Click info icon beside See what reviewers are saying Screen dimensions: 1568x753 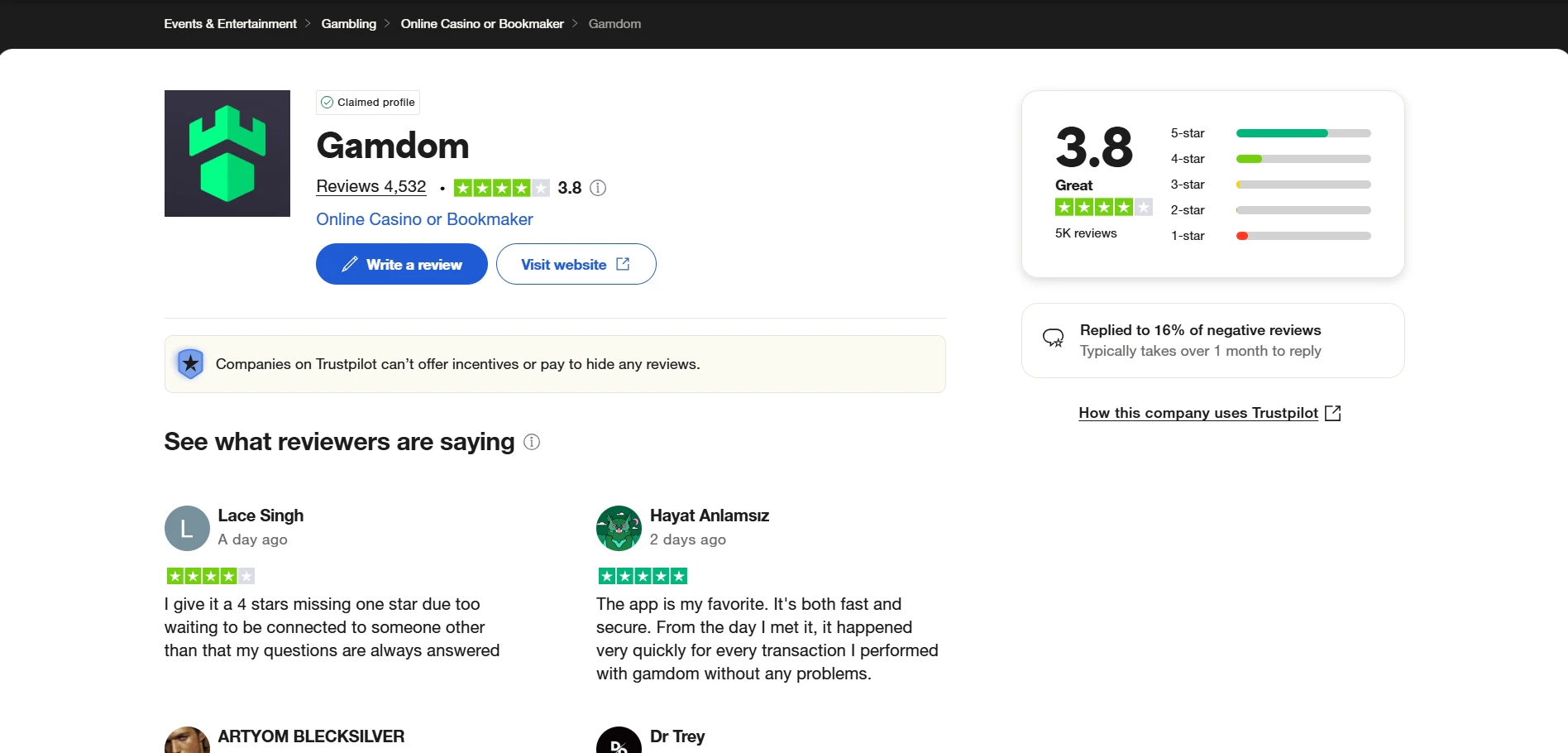point(533,442)
